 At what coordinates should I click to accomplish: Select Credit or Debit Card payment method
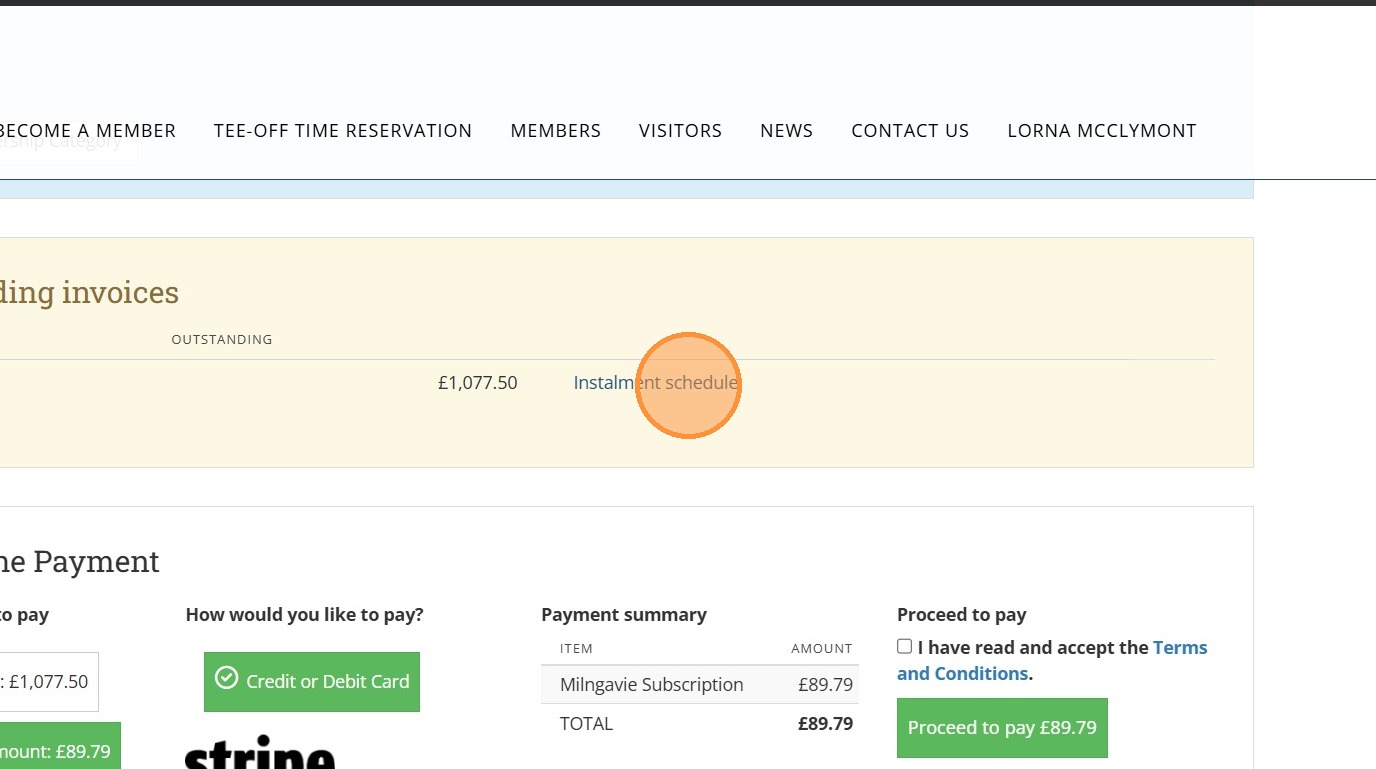[x=312, y=682]
